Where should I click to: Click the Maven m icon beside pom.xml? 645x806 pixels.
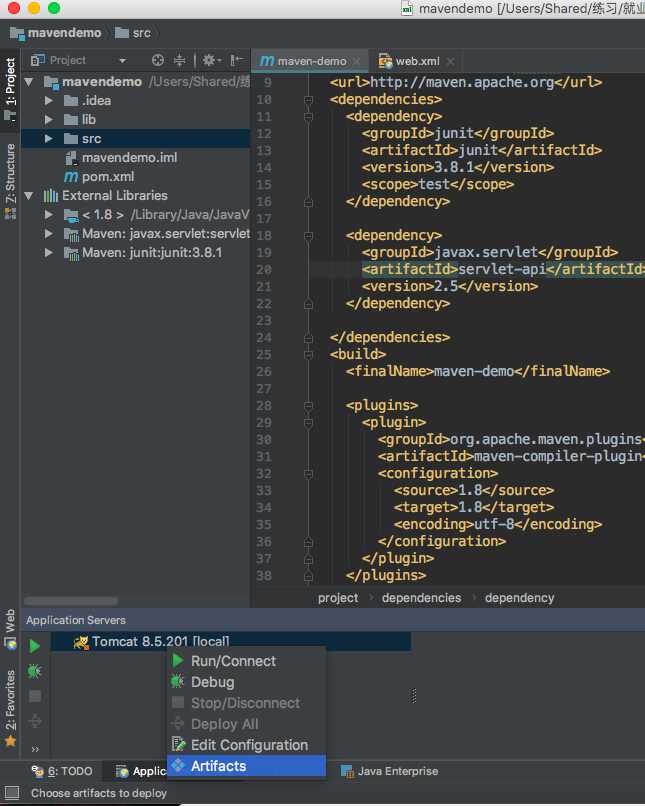[71, 177]
